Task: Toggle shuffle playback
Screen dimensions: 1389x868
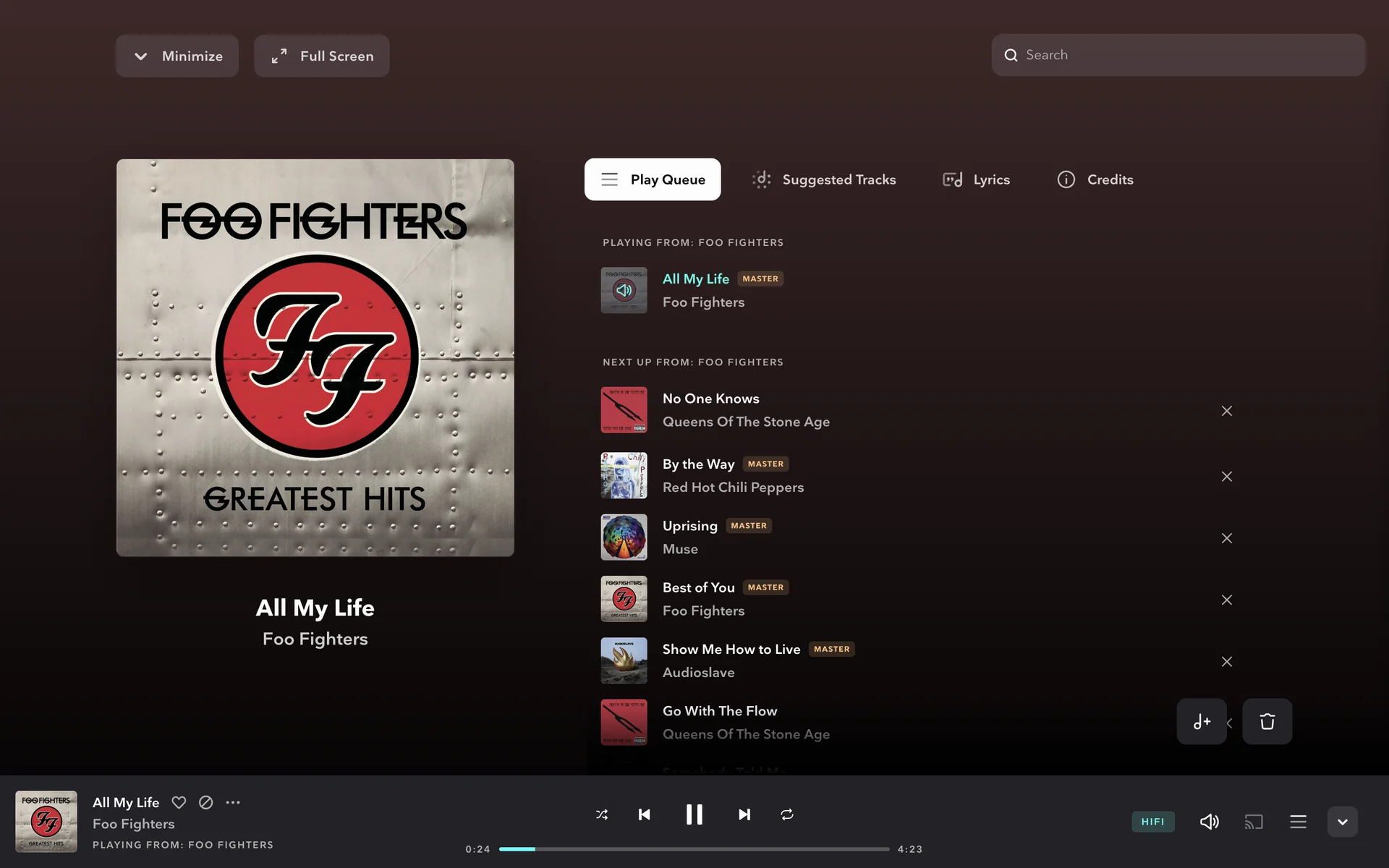Action: pyautogui.click(x=602, y=814)
